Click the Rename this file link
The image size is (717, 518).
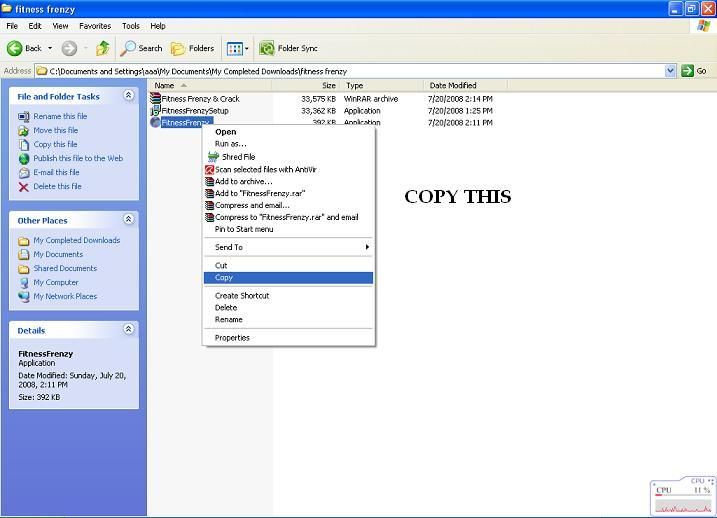tap(60, 117)
